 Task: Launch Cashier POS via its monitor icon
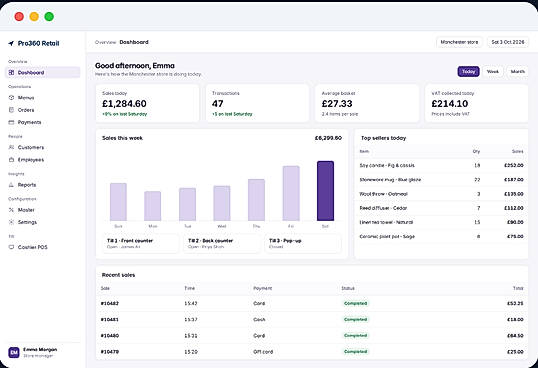11,247
